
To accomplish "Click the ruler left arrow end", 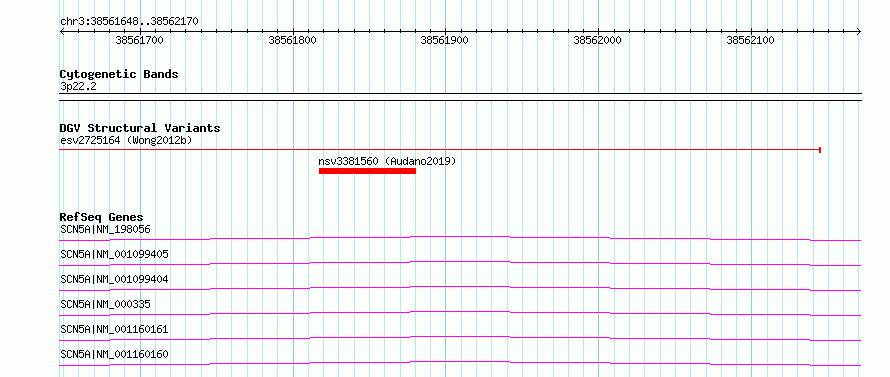I will pyautogui.click(x=62, y=32).
